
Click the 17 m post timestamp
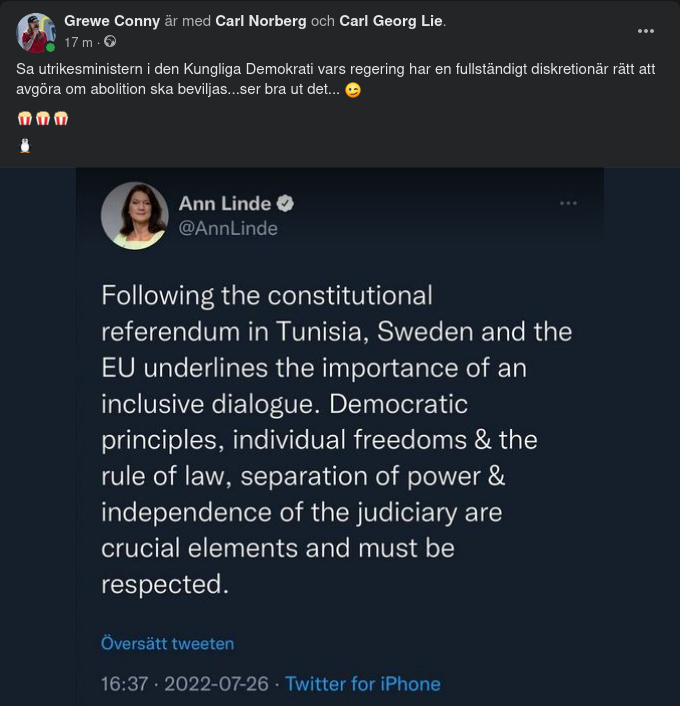click(78, 42)
